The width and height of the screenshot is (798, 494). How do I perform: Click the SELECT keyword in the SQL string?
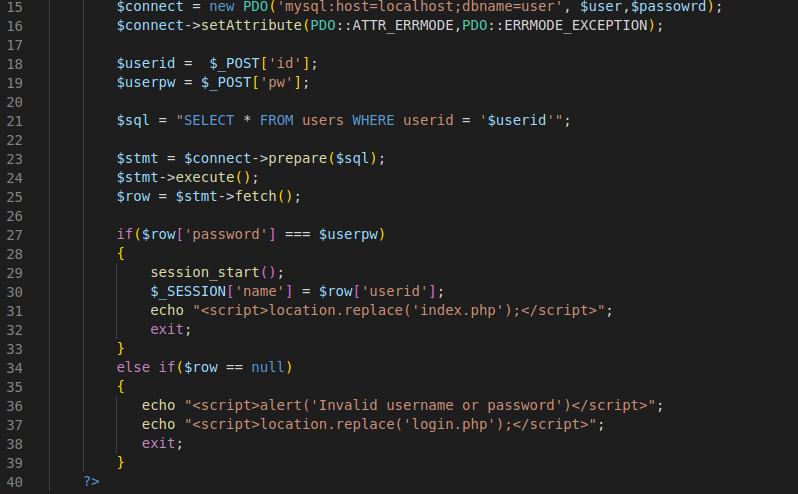[209, 121]
